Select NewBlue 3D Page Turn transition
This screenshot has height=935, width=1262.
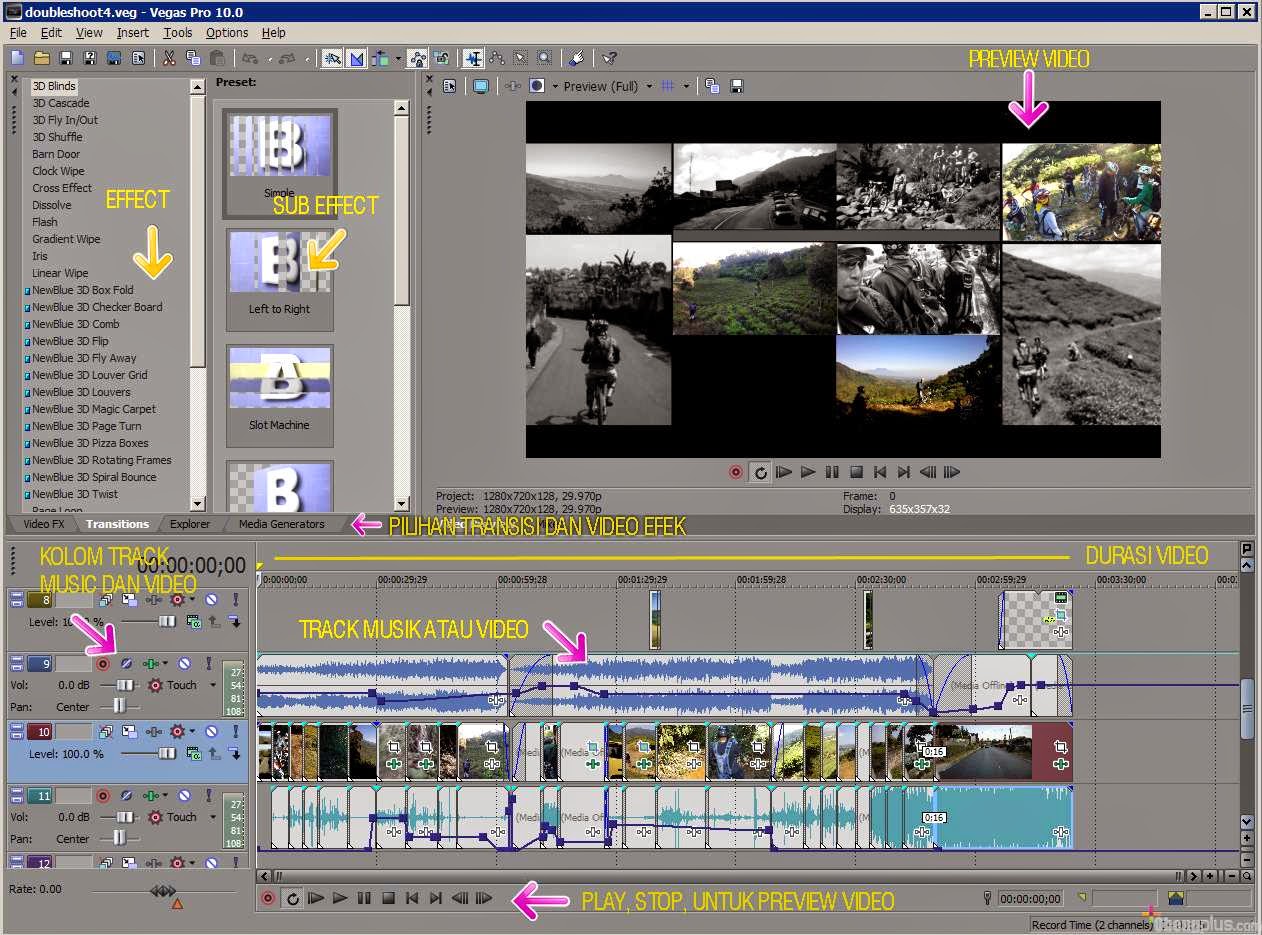[x=86, y=426]
